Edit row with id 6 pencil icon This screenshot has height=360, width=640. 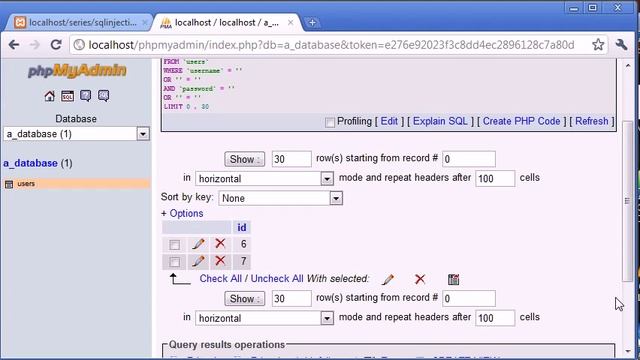(198, 244)
